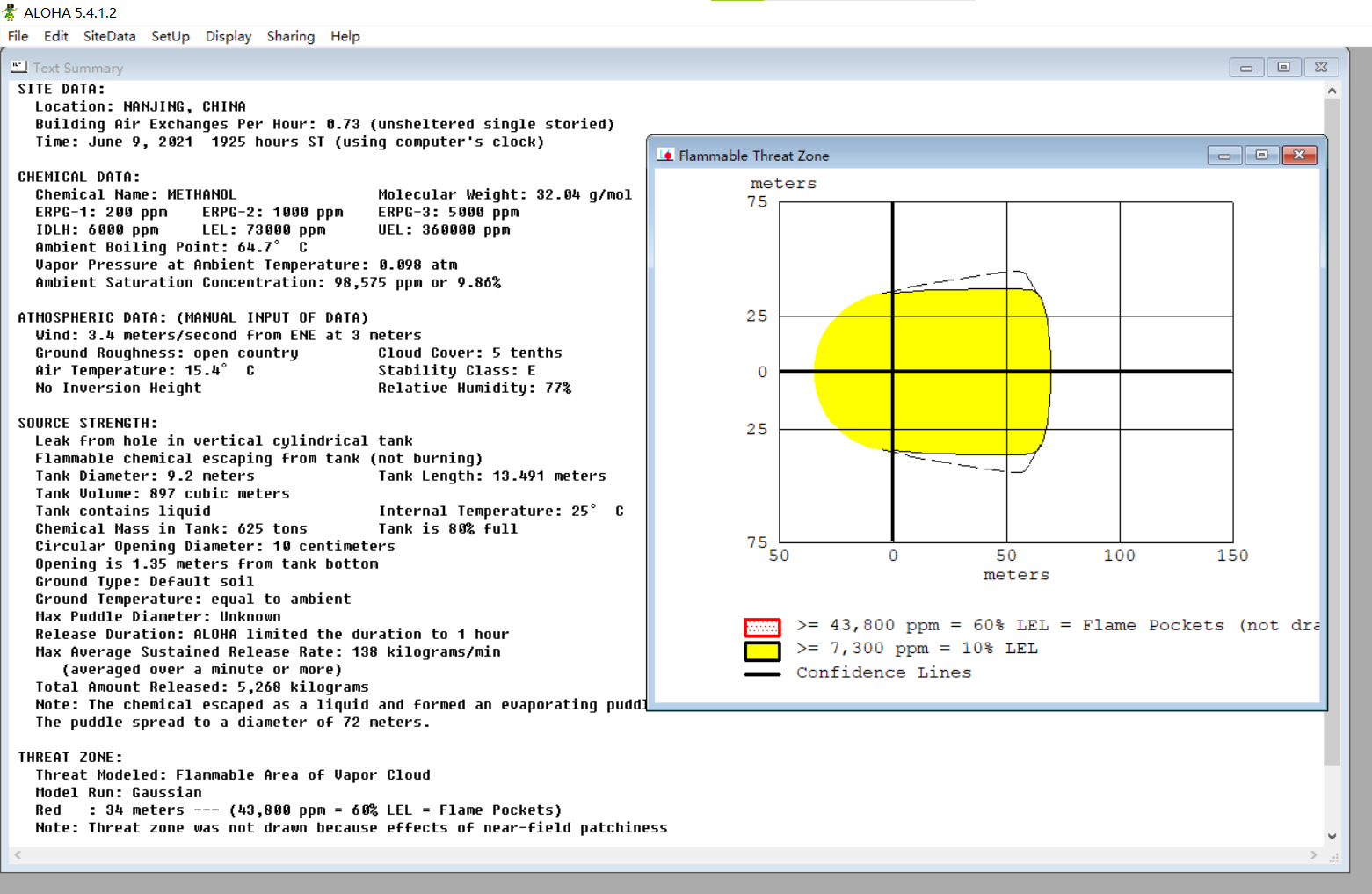Click the 'SITE DATA:' heading
The image size is (1372, 894).
click(x=62, y=89)
